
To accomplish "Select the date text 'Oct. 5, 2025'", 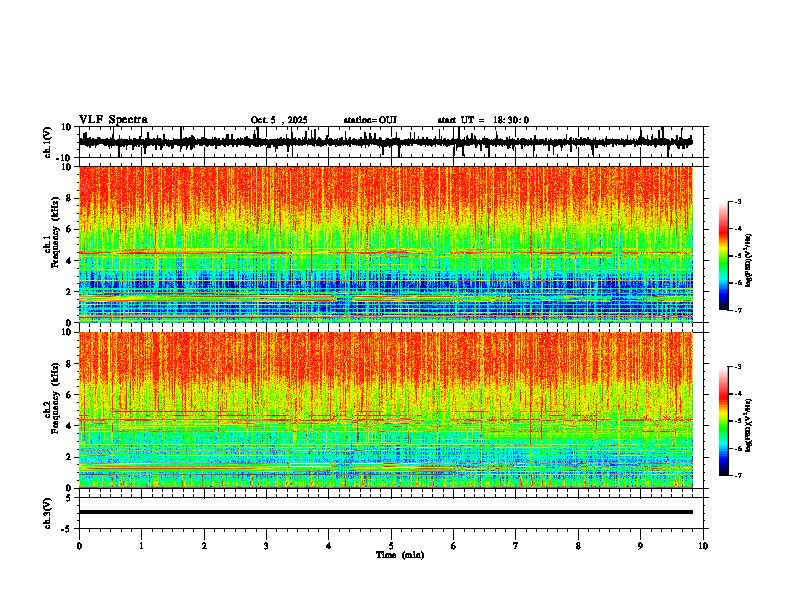I will coord(279,120).
